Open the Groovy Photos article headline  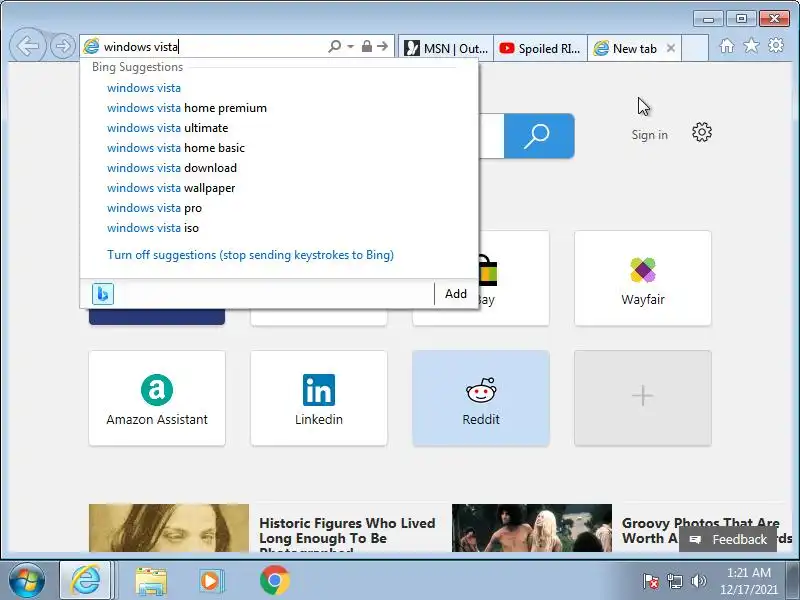[x=707, y=531]
